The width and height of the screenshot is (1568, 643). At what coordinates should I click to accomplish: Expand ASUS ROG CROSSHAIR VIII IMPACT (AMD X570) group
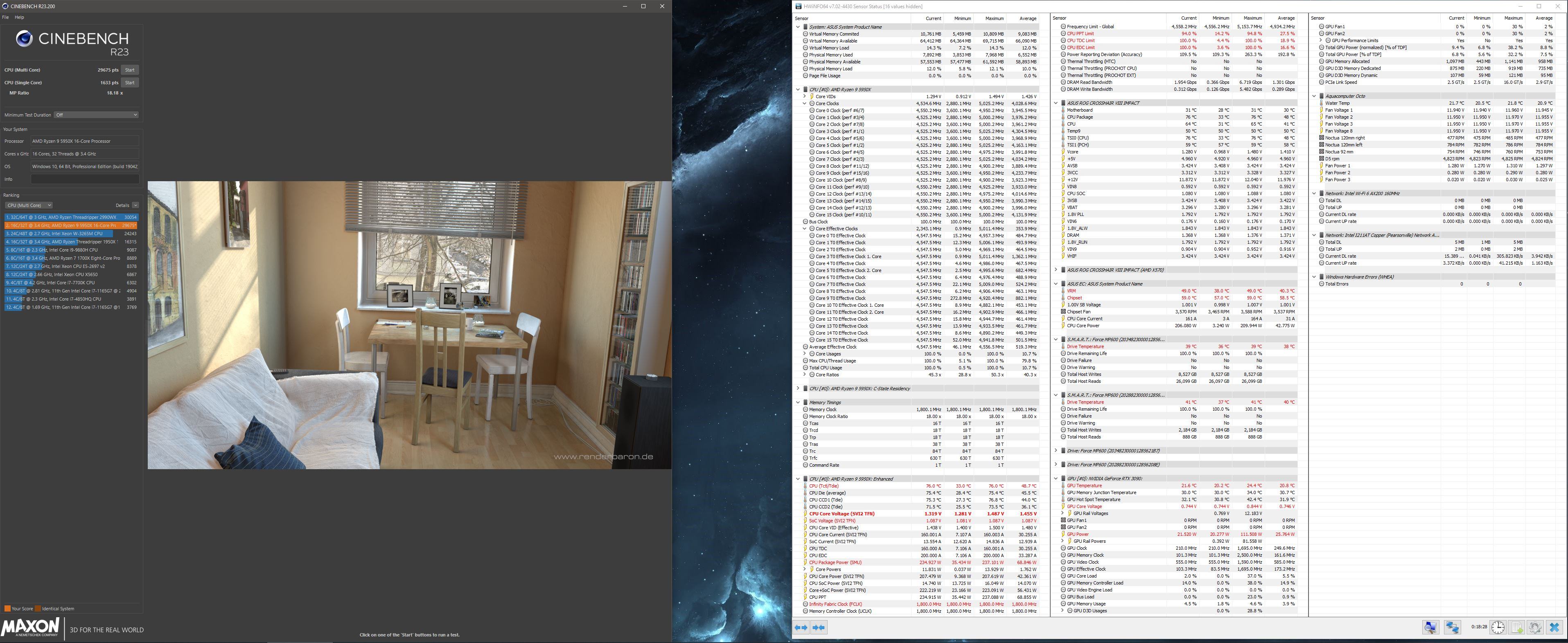pyautogui.click(x=1056, y=270)
